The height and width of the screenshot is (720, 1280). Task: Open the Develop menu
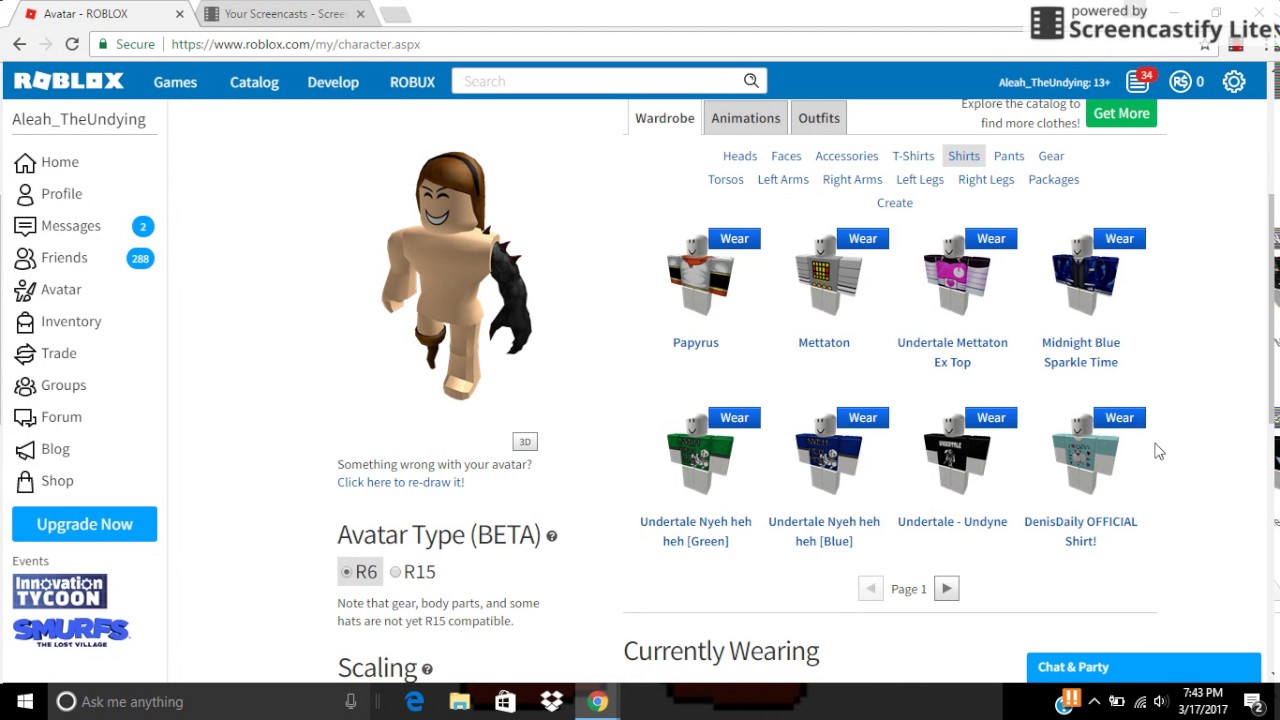[x=333, y=82]
